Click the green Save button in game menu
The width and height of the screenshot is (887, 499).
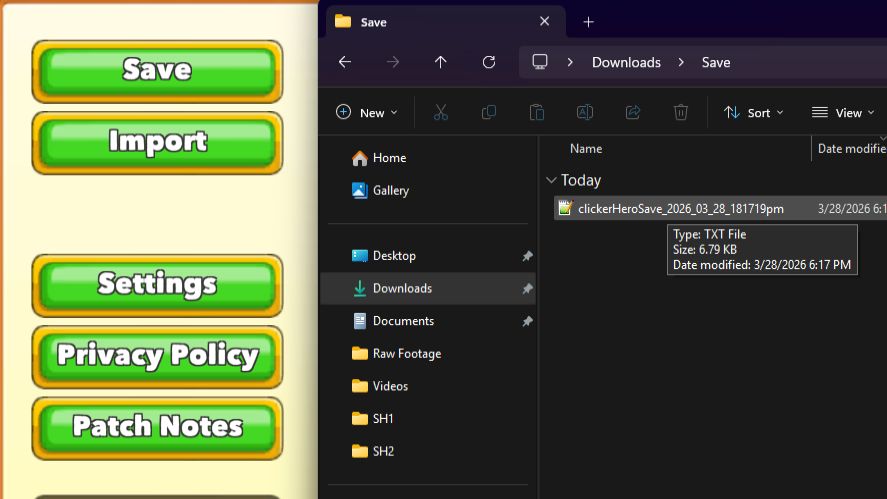[x=157, y=71]
